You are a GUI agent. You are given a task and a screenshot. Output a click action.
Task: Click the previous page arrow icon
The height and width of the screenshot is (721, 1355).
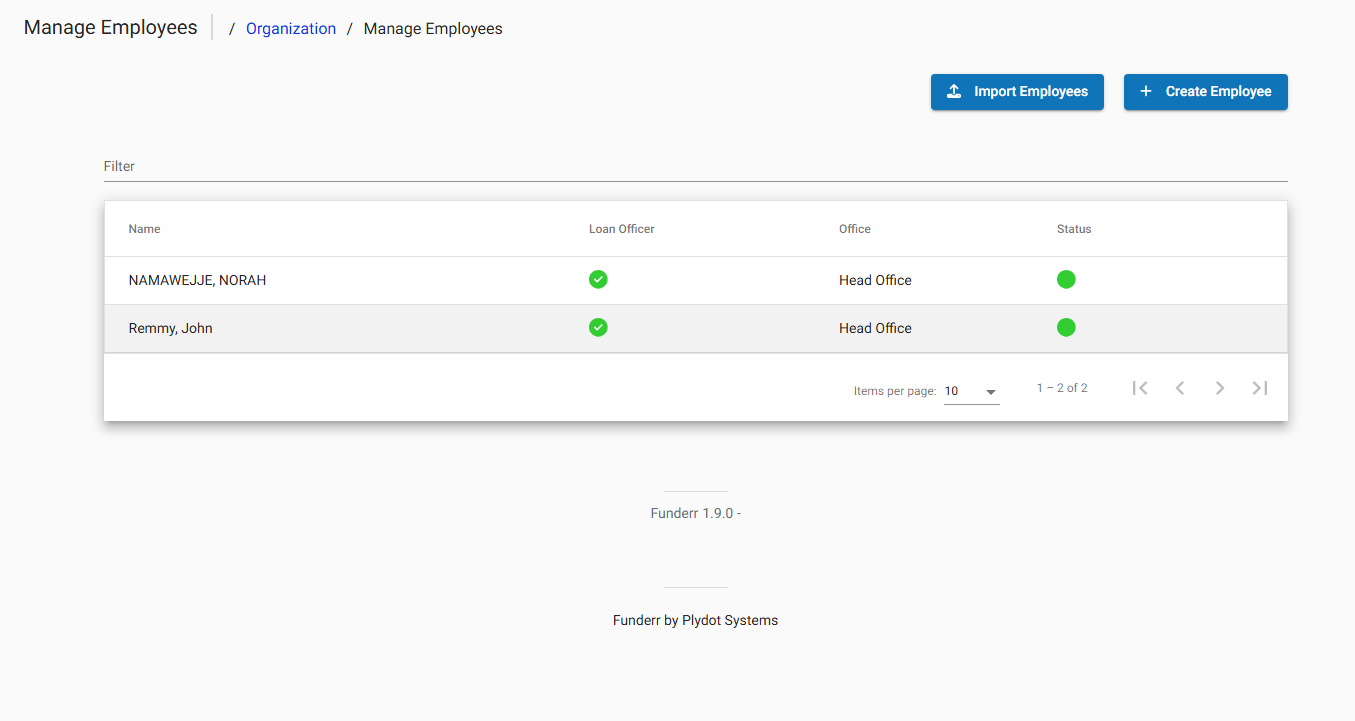pos(1180,388)
